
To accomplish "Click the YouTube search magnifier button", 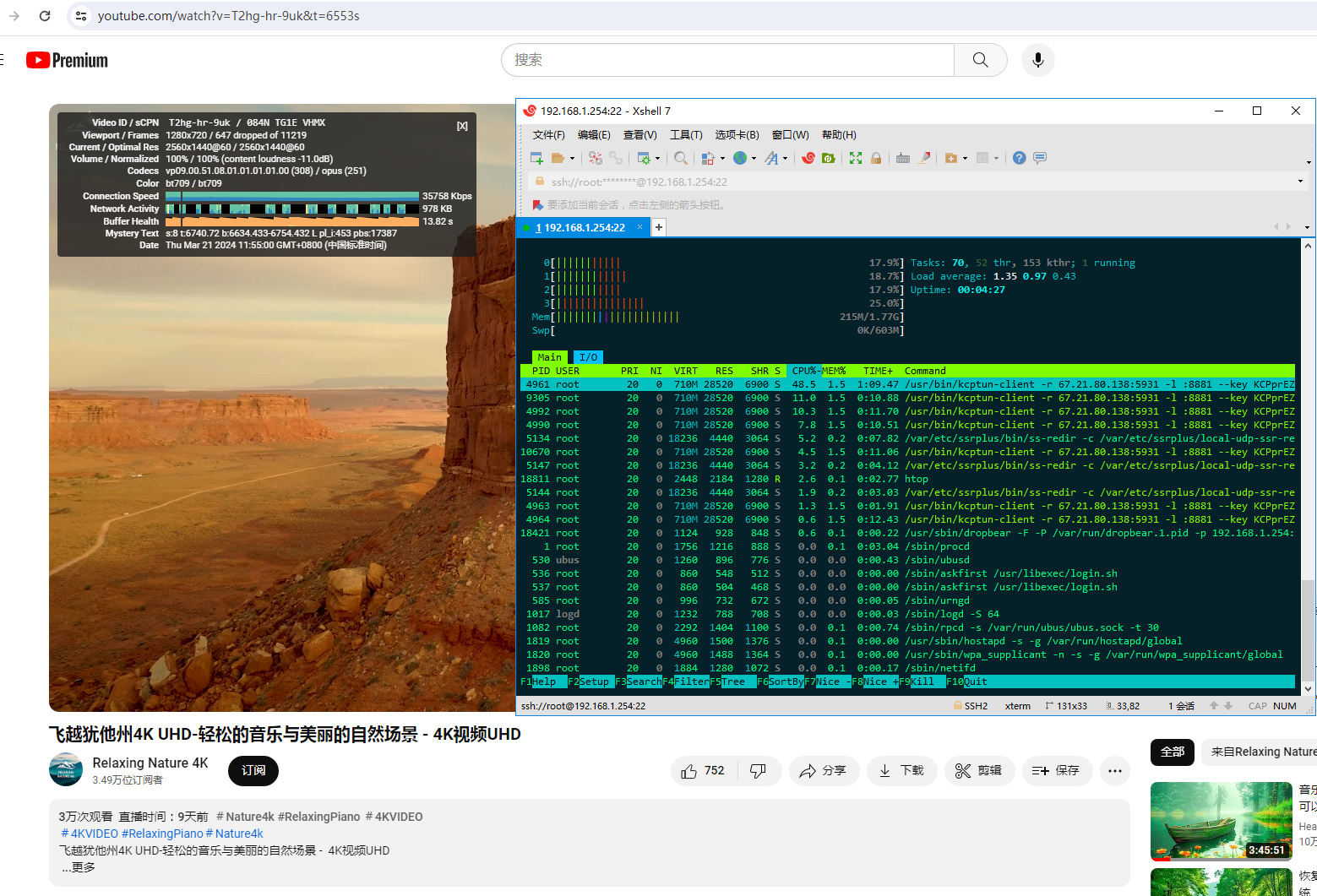I will click(980, 60).
